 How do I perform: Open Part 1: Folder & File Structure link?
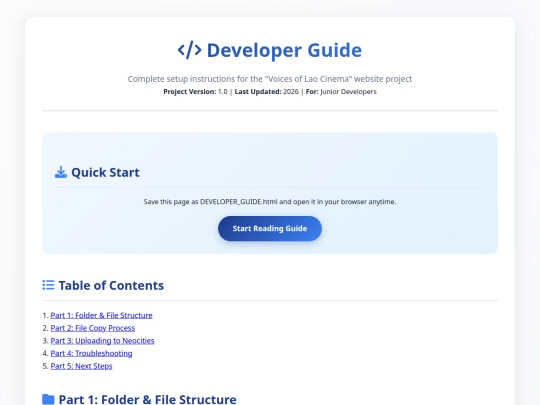coord(101,315)
